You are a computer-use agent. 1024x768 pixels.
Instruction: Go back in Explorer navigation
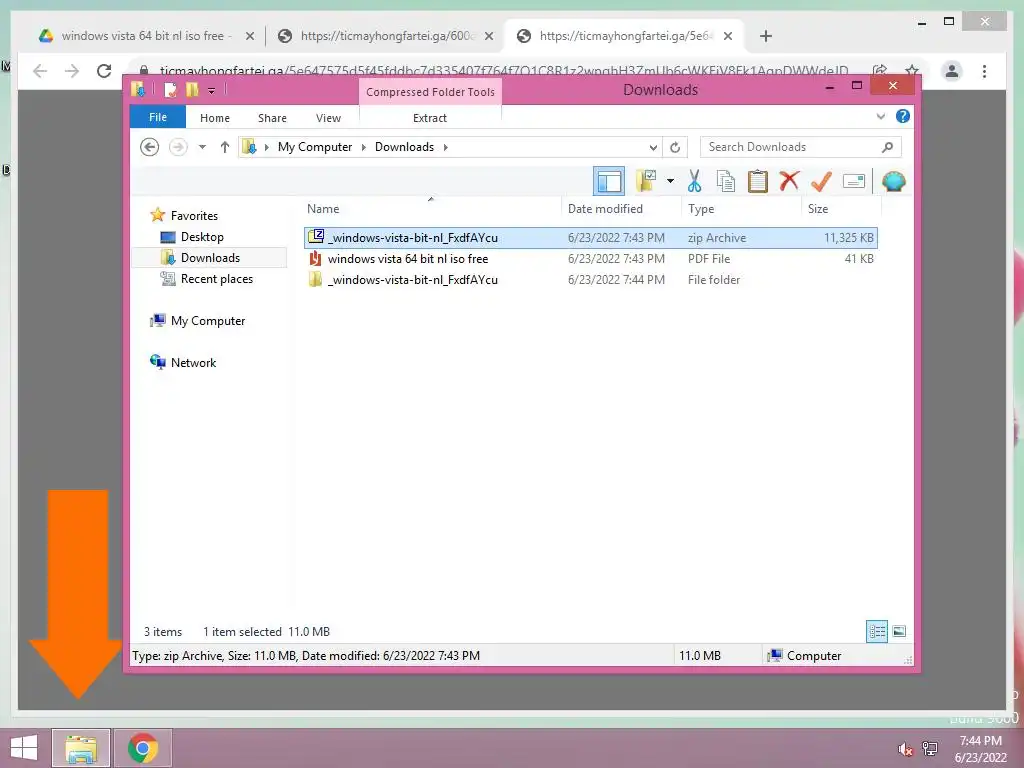150,147
